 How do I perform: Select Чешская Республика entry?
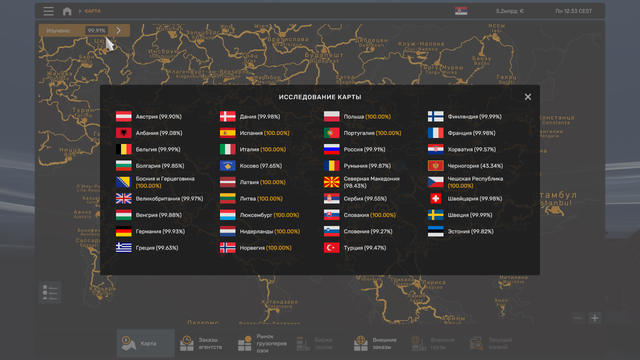[465, 182]
